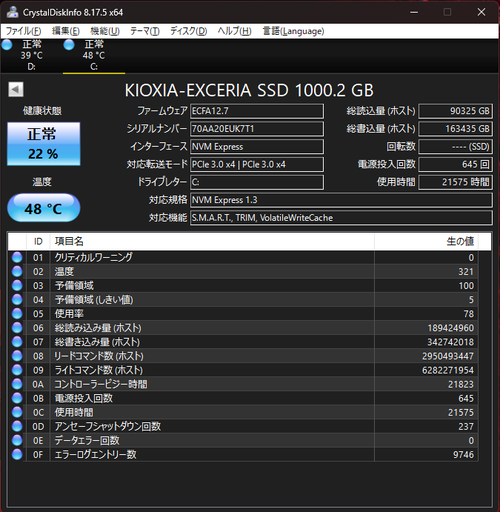Click the rotation rate field ---- (SSD)
This screenshot has height=512, width=500.
(x=455, y=147)
